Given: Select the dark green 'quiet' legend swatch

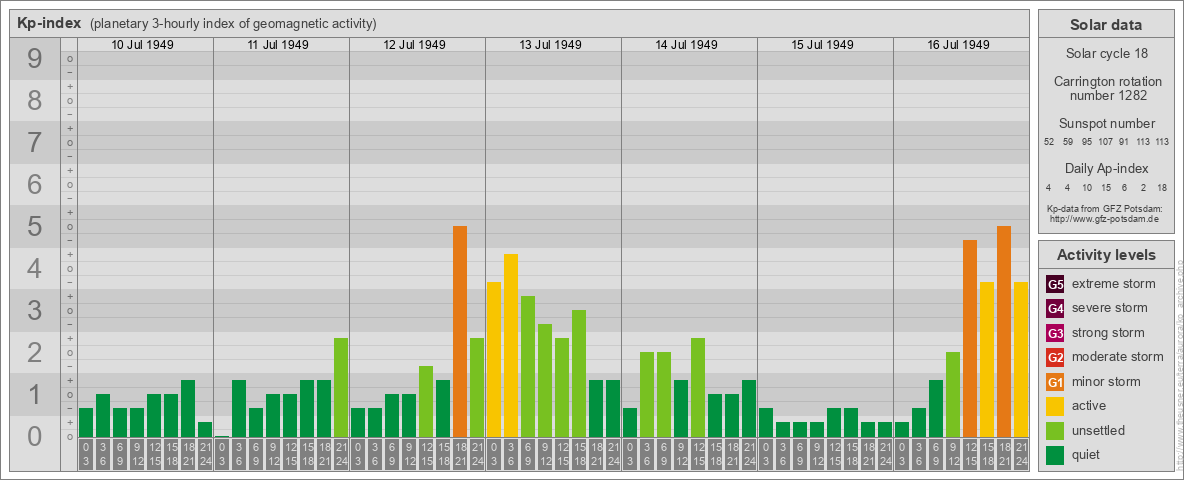Looking at the screenshot, I should [x=1055, y=454].
